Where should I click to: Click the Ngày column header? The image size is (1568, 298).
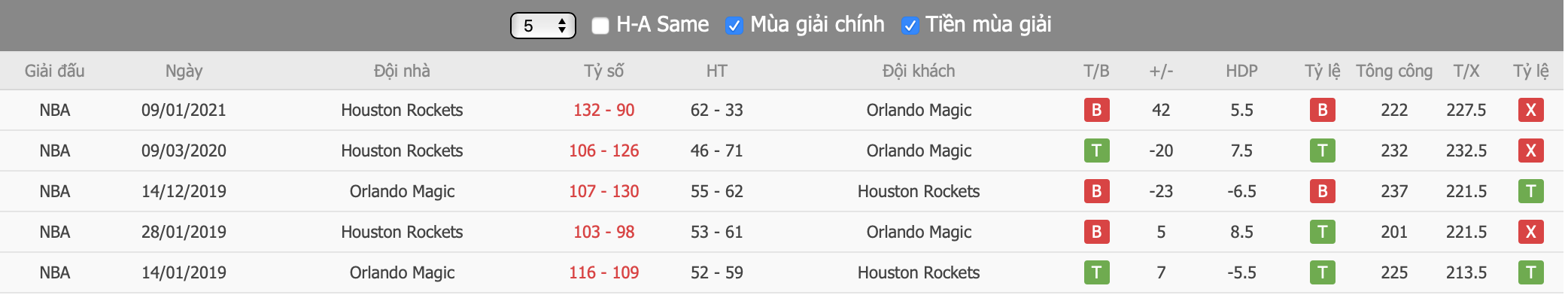coord(184,71)
